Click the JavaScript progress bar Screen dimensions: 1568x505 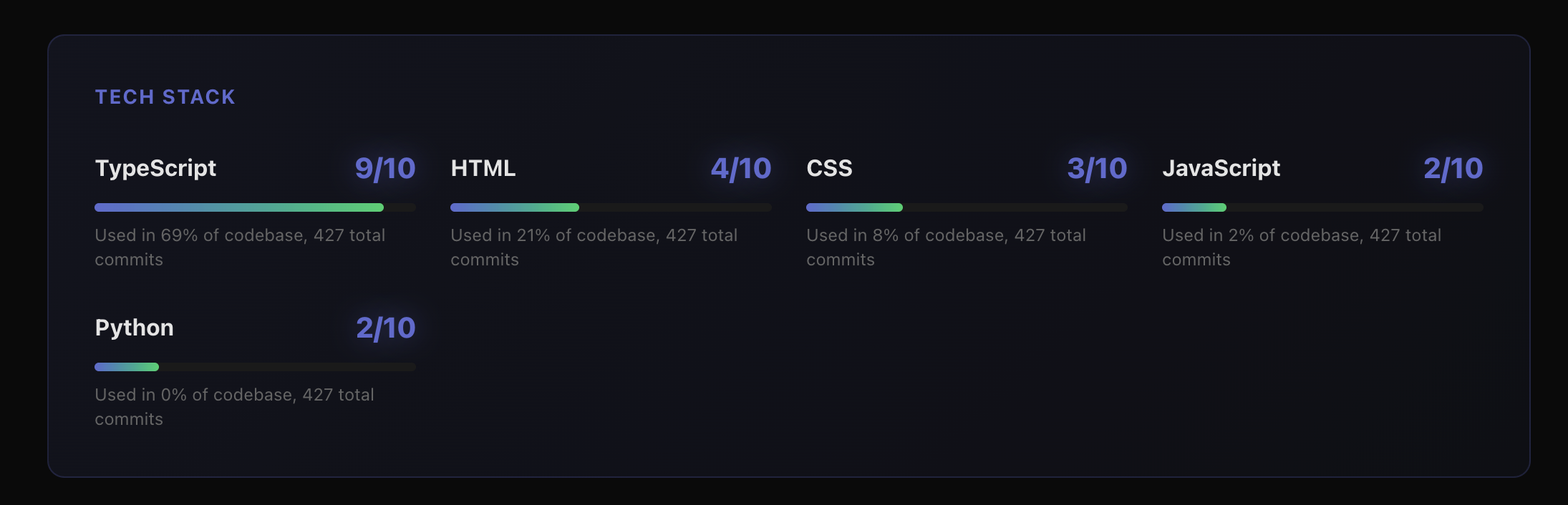click(1322, 207)
